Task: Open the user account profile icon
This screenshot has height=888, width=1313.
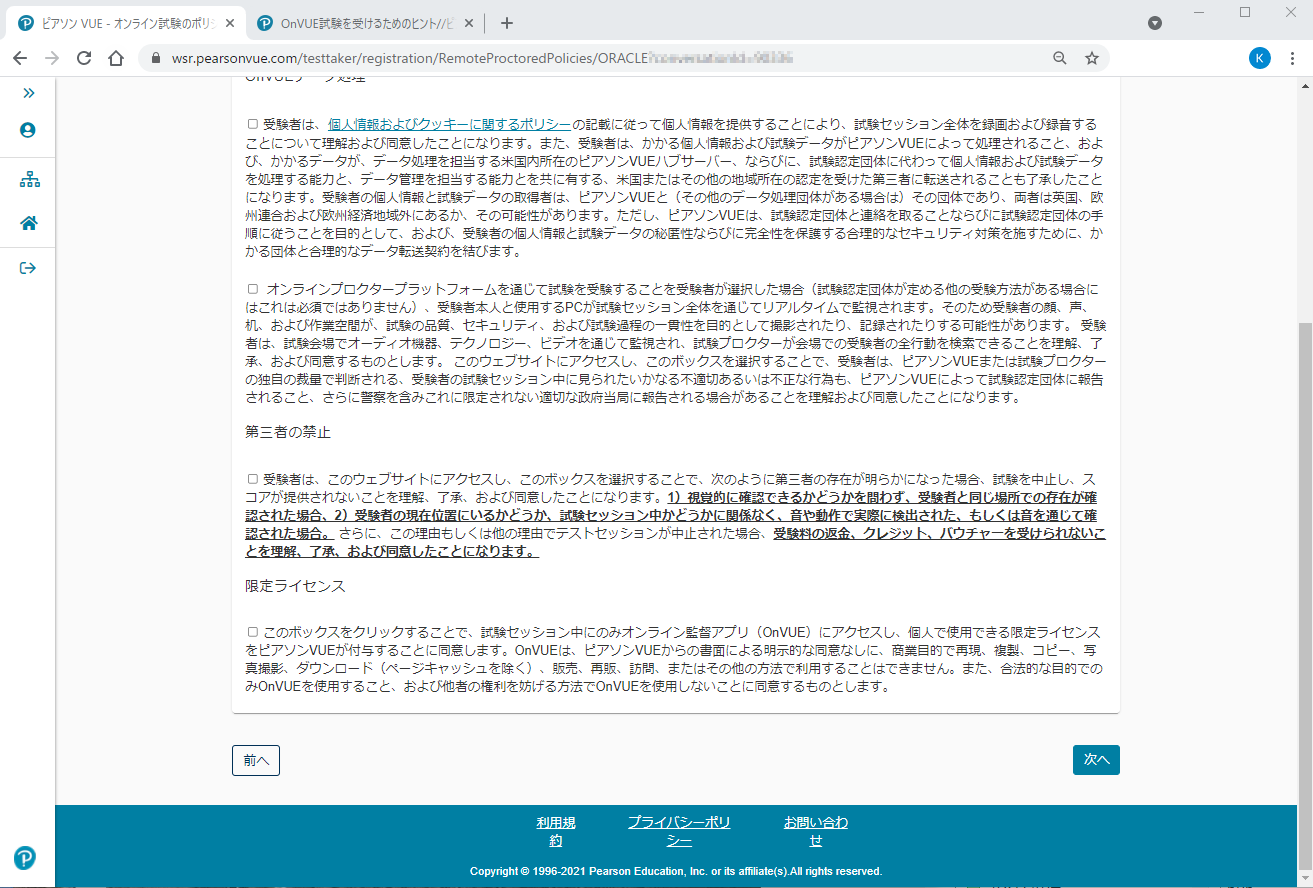Action: pyautogui.click(x=28, y=130)
